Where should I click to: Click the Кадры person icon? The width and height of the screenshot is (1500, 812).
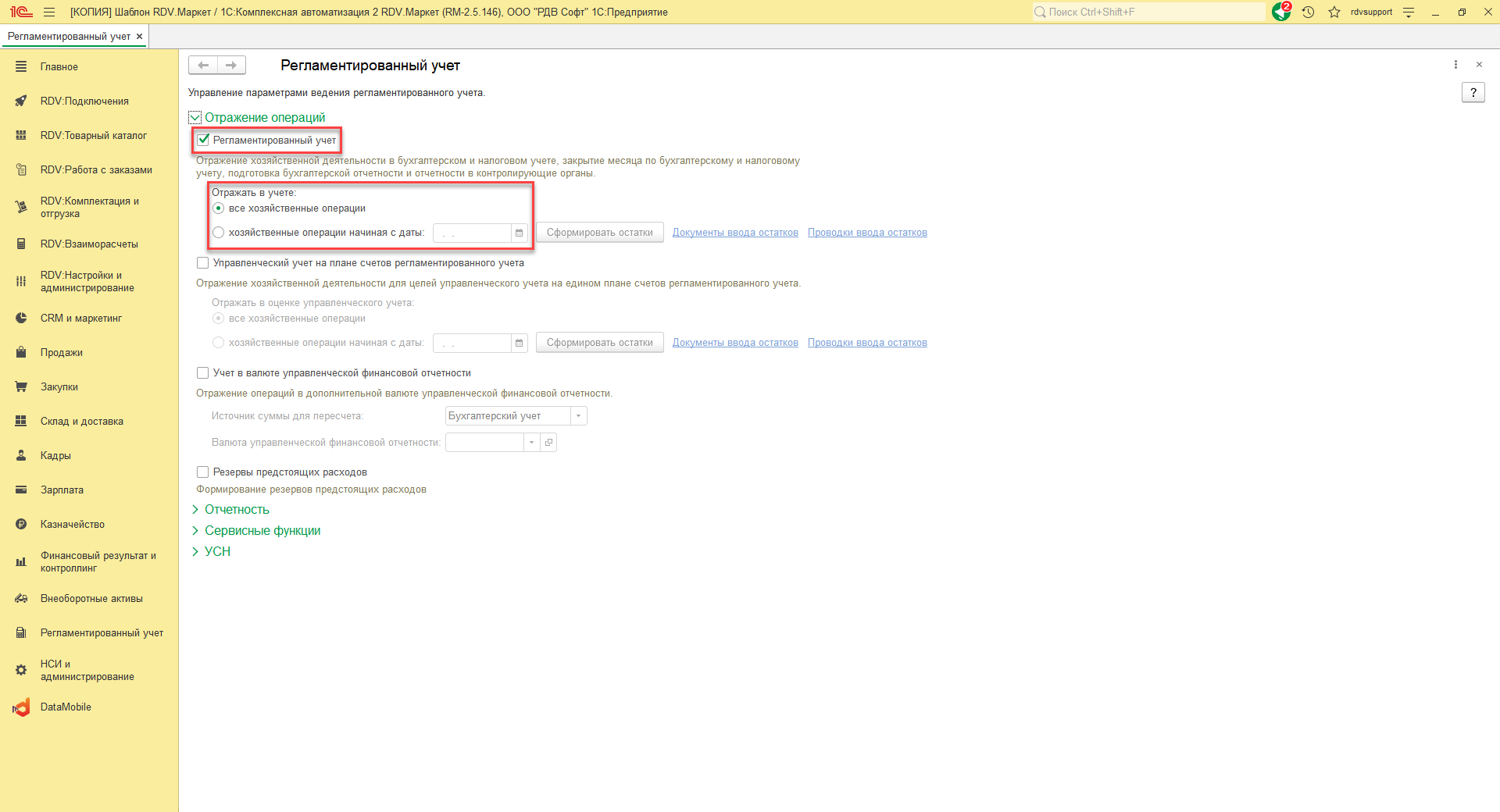point(21,456)
